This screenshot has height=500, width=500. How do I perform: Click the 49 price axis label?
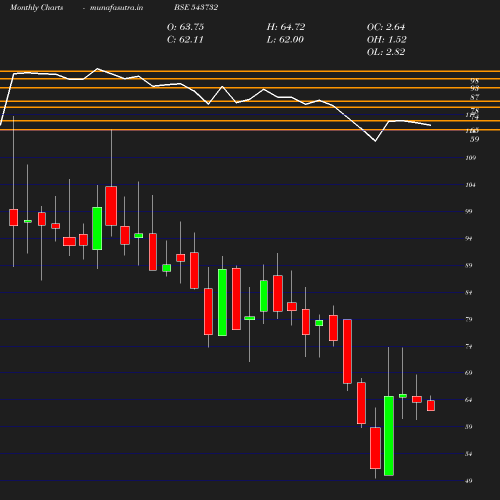pyautogui.click(x=468, y=481)
